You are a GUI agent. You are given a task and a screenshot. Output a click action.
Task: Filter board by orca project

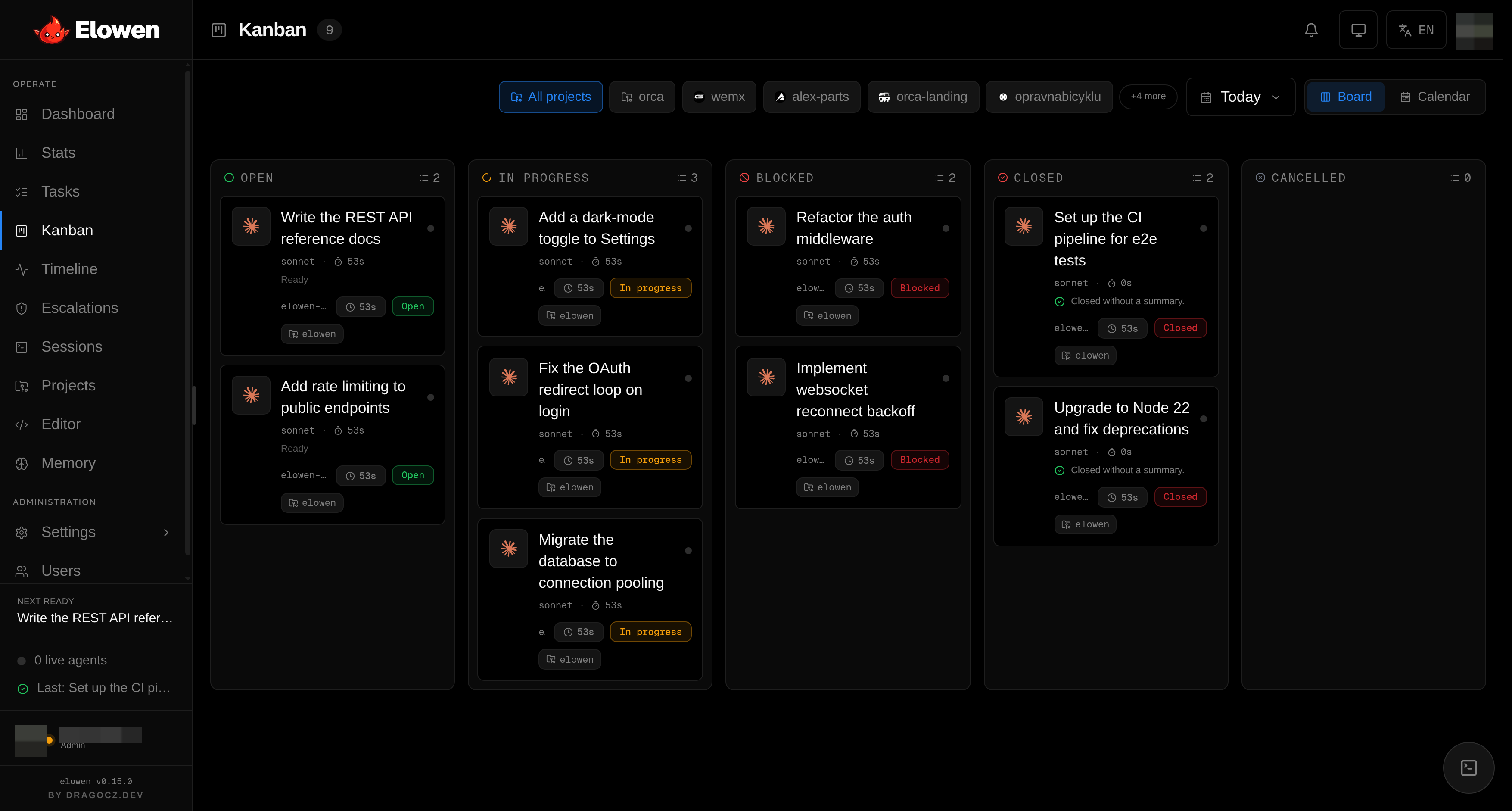[x=641, y=97]
